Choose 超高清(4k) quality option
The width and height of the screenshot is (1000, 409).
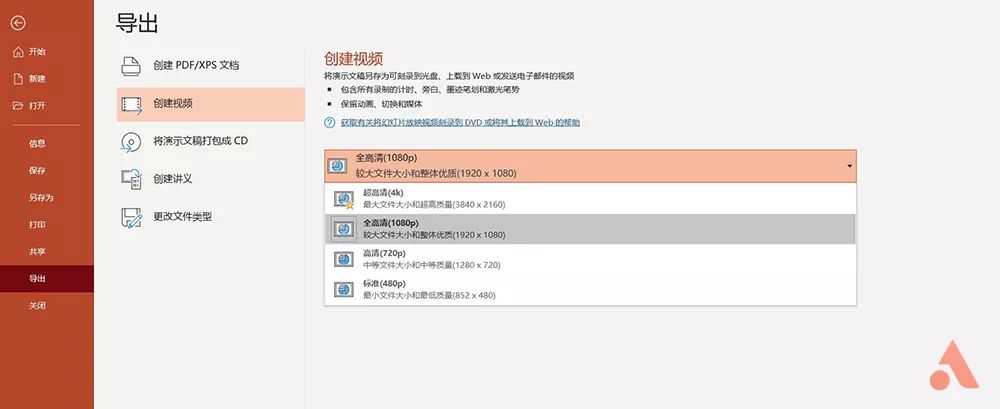[590, 198]
